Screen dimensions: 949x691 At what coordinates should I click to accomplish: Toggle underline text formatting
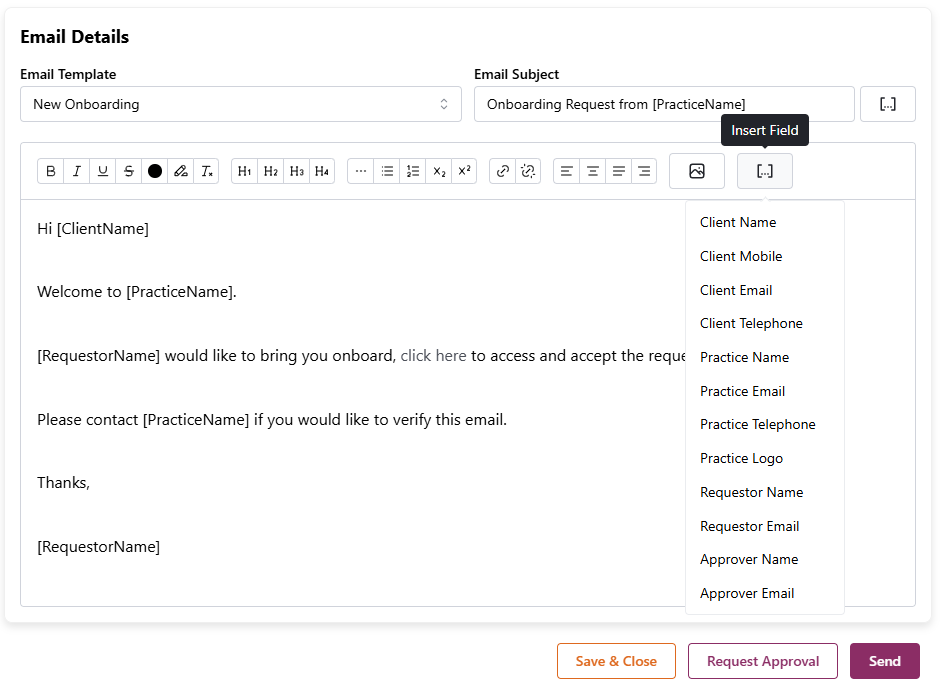(x=103, y=171)
